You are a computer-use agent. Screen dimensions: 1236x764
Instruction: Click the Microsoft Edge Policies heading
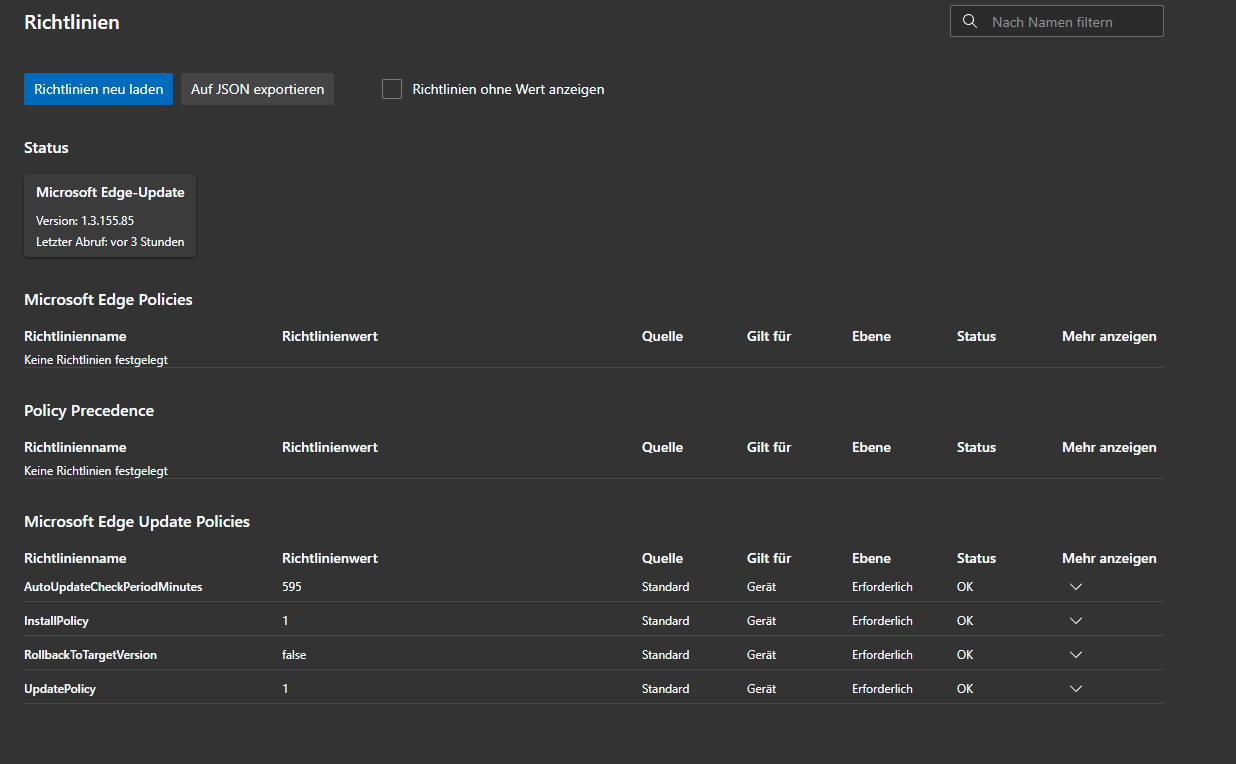[108, 300]
